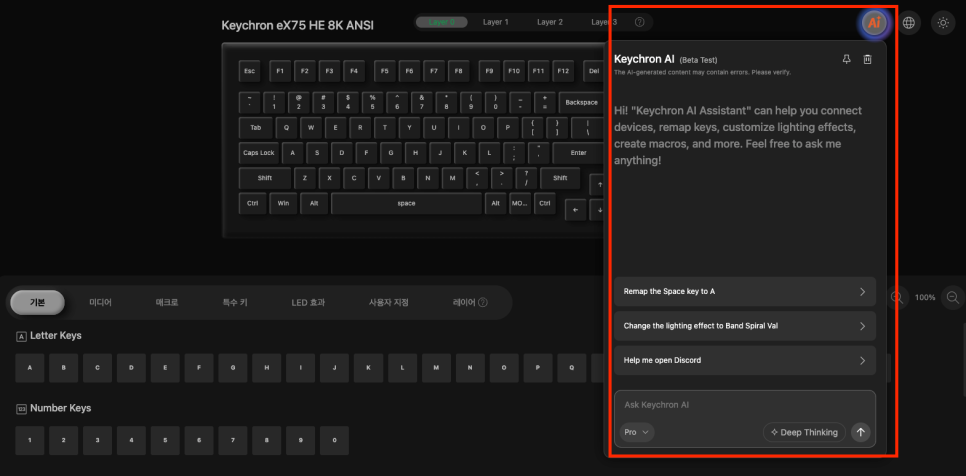The height and width of the screenshot is (476, 966).
Task: Select the 미디어 tab
Action: pyautogui.click(x=100, y=302)
